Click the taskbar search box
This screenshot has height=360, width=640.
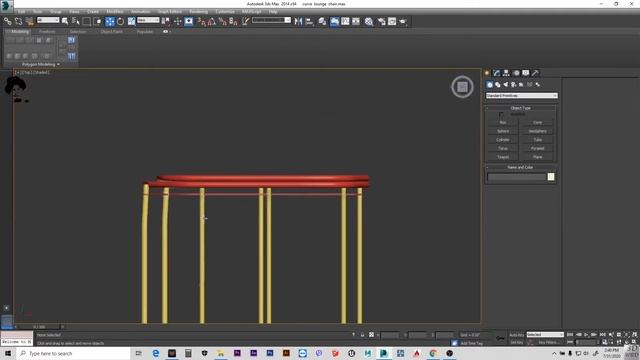[x=73, y=353]
